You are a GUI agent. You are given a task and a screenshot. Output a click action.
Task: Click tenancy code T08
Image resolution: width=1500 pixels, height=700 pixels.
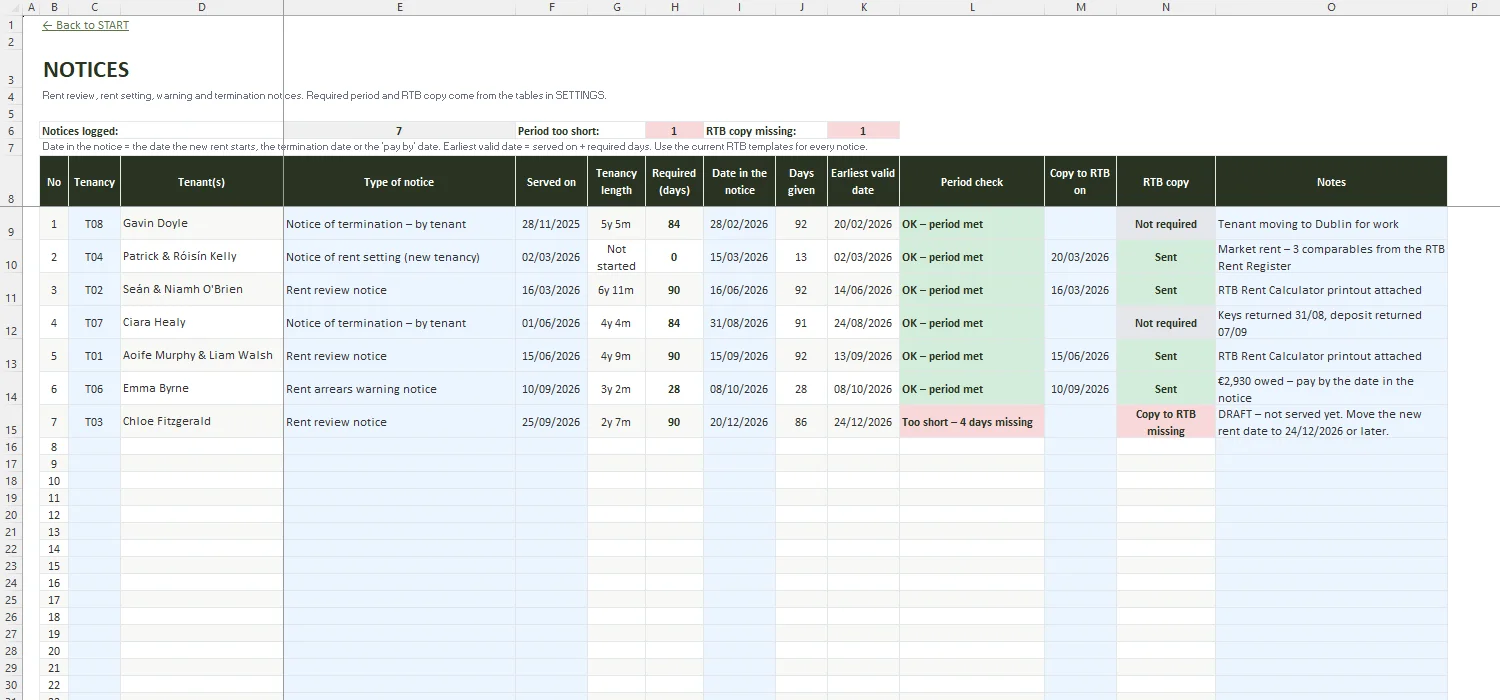pos(94,224)
